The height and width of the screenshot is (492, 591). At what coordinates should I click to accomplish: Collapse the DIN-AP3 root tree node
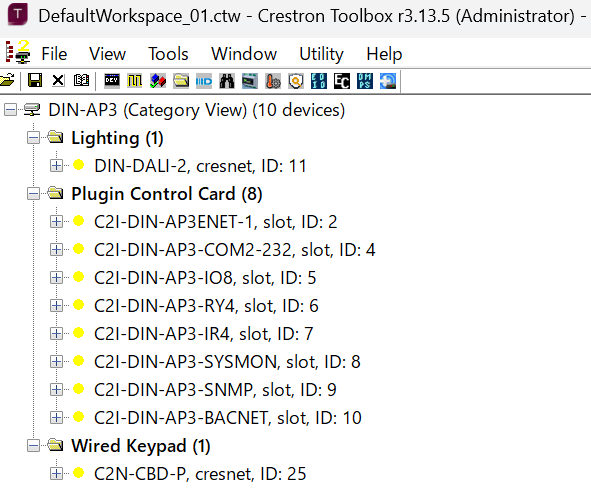click(10, 110)
